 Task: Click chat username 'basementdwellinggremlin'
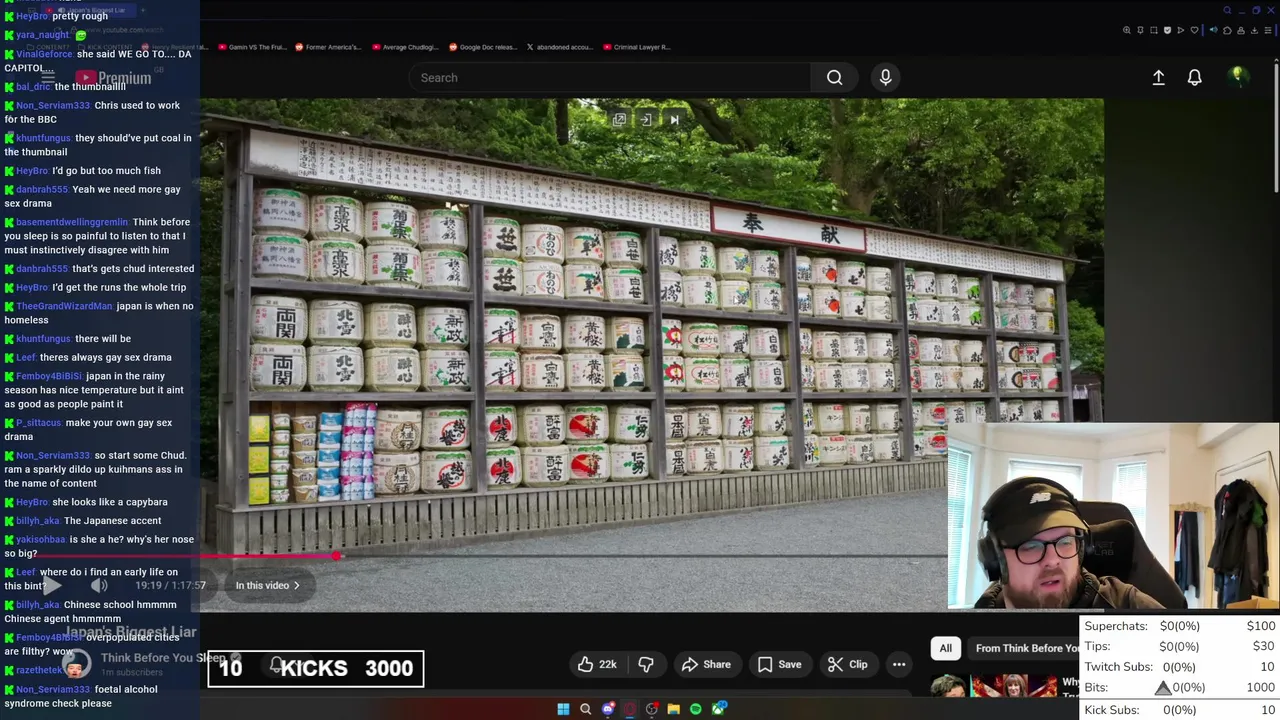coord(72,222)
